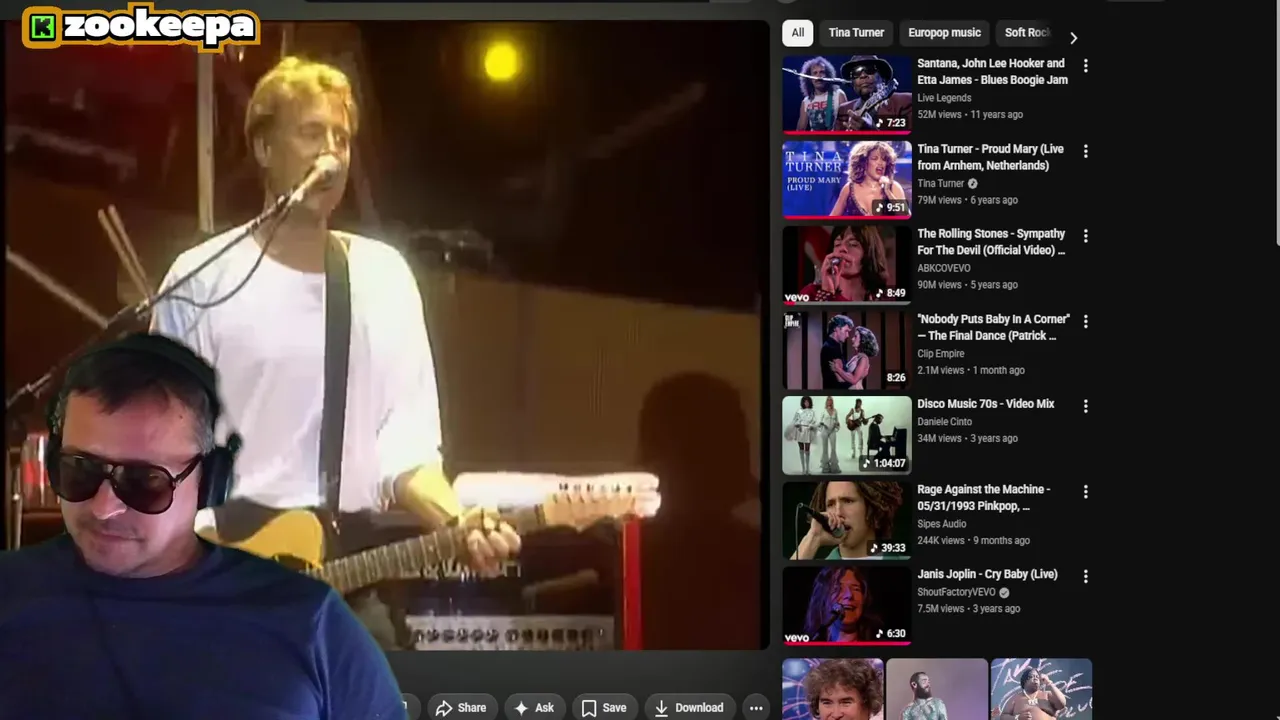The height and width of the screenshot is (720, 1280).
Task: Save the video with the Save button
Action: pyautogui.click(x=604, y=708)
